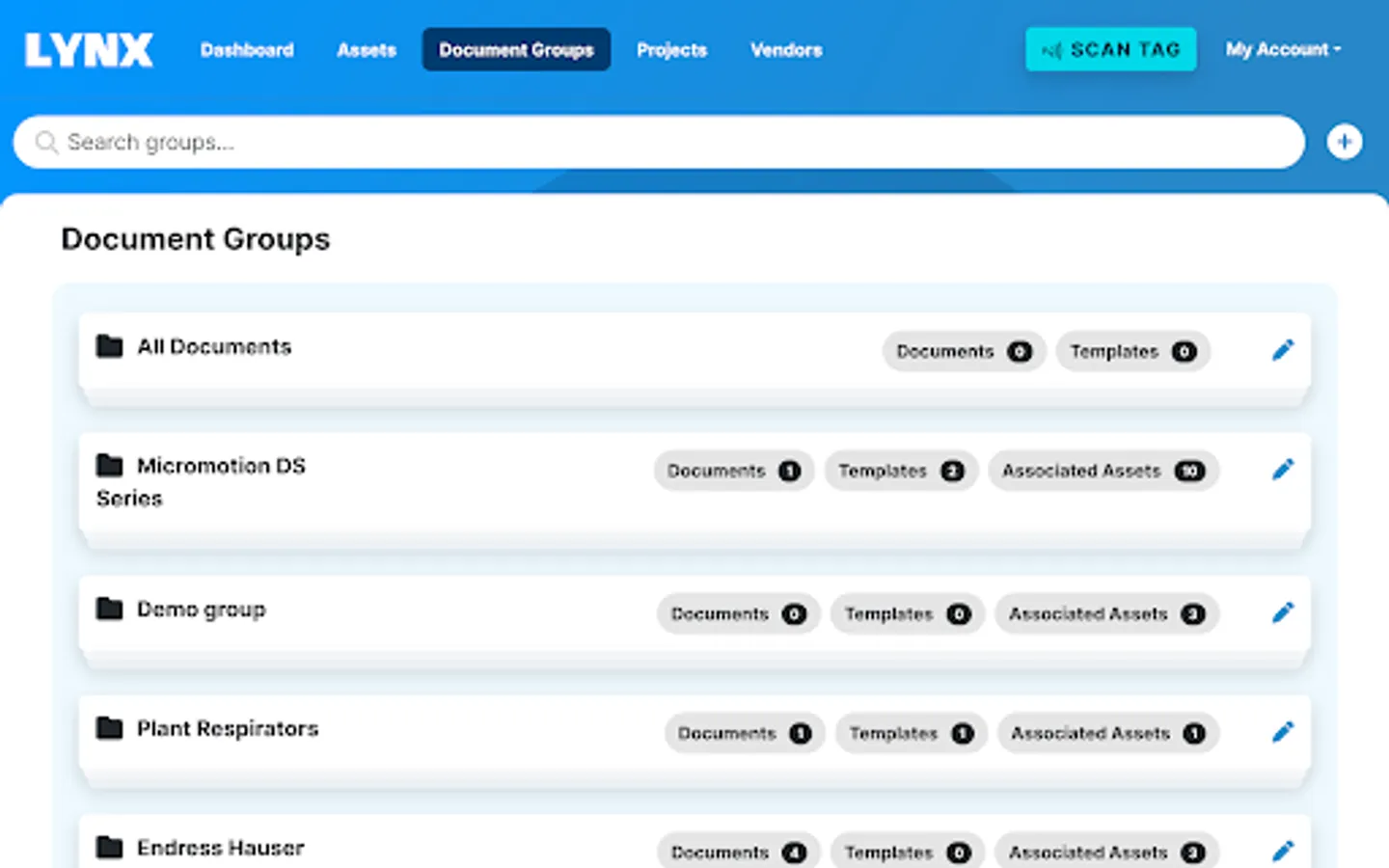Open the Vendors page

[x=785, y=49]
